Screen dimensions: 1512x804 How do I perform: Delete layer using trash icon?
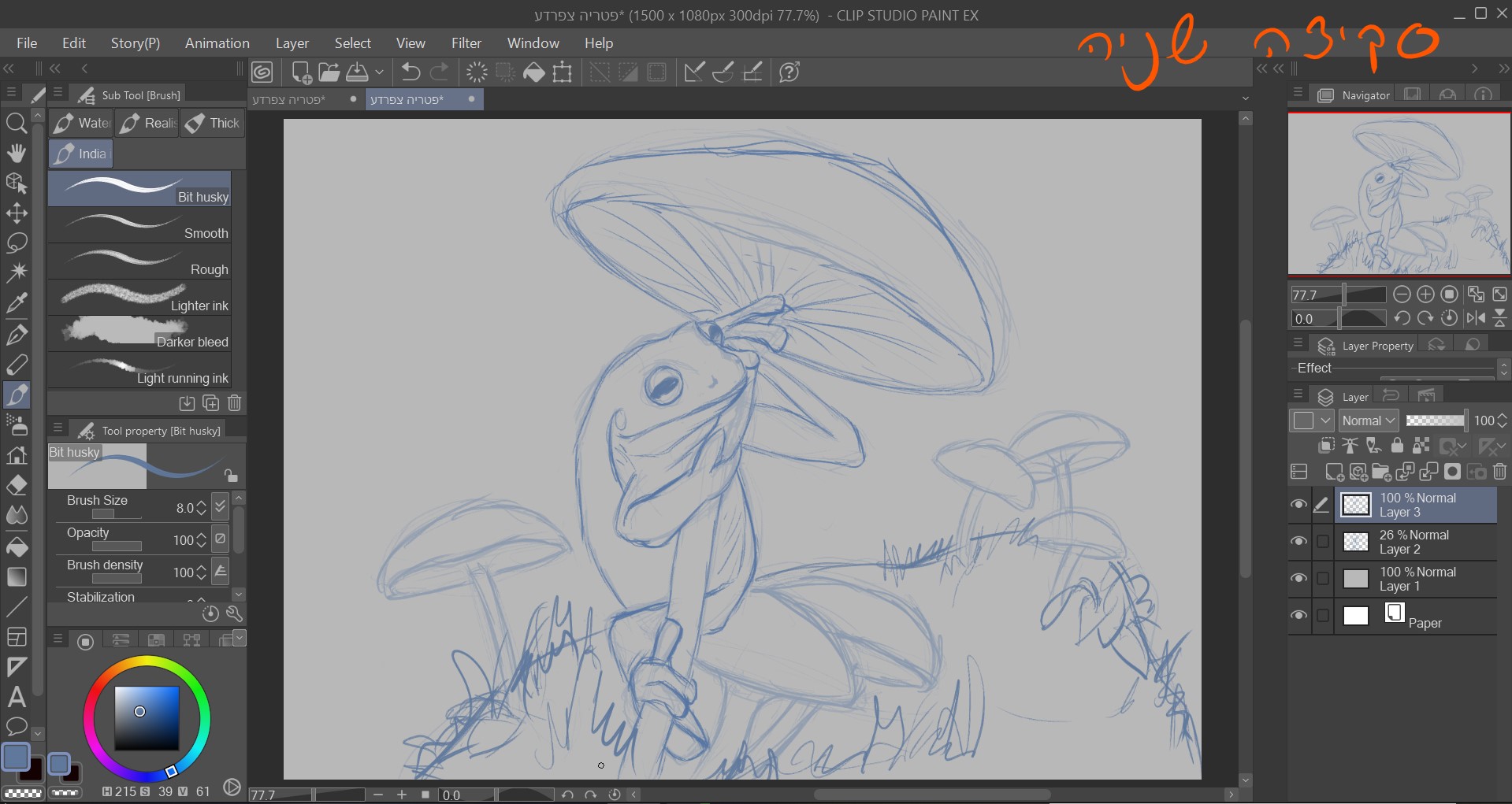coord(1499,472)
